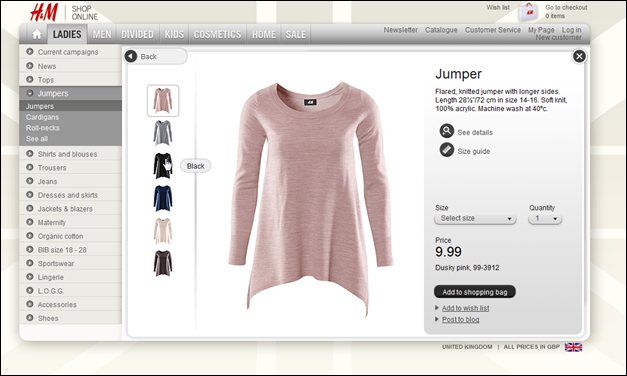Select See all under Jumpers
The image size is (627, 376).
(37, 139)
